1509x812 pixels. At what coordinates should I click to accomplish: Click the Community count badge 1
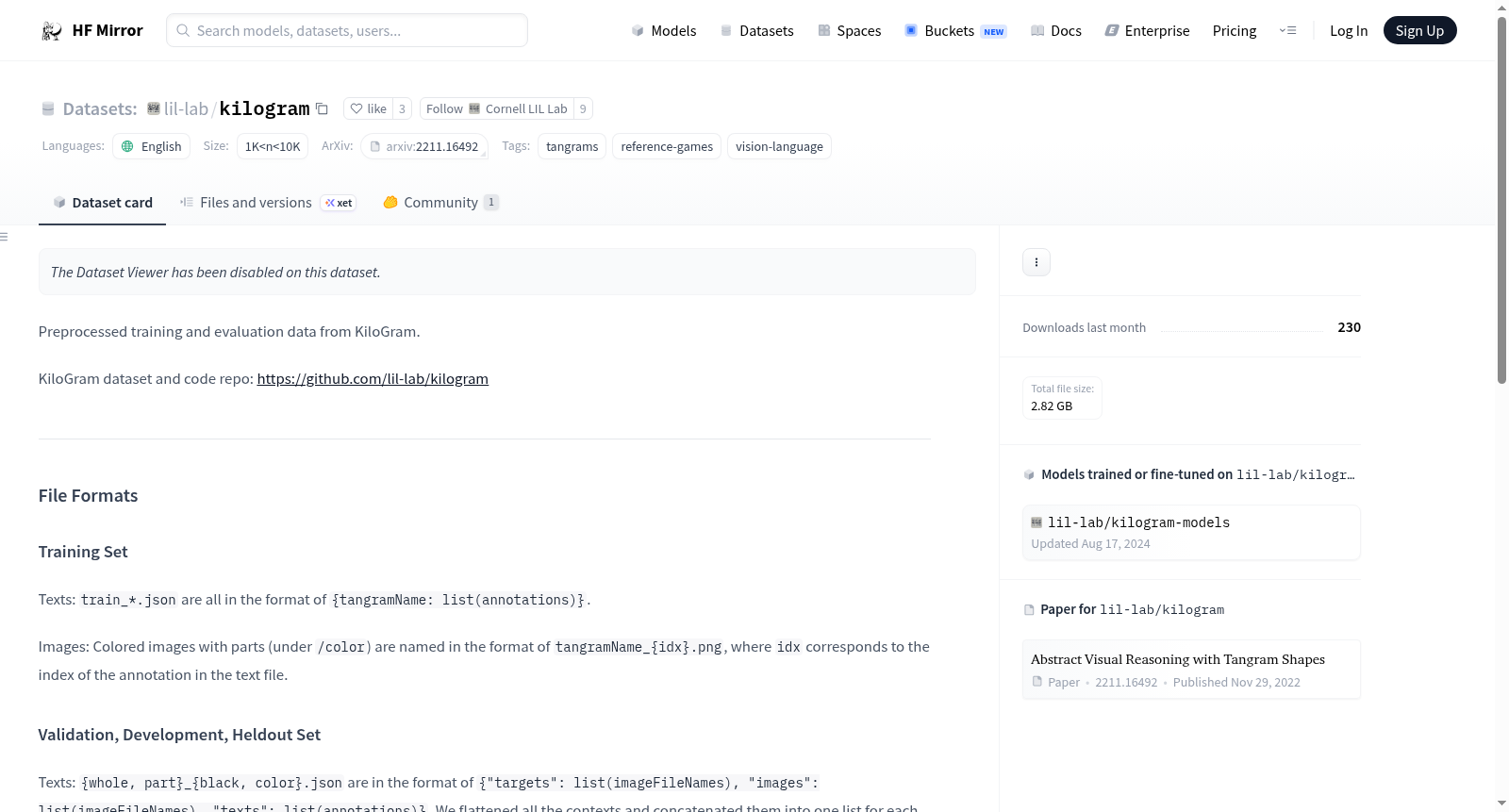click(491, 202)
